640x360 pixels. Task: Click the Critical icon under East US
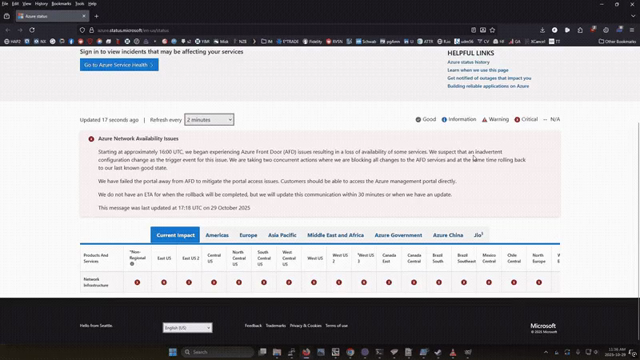164,282
